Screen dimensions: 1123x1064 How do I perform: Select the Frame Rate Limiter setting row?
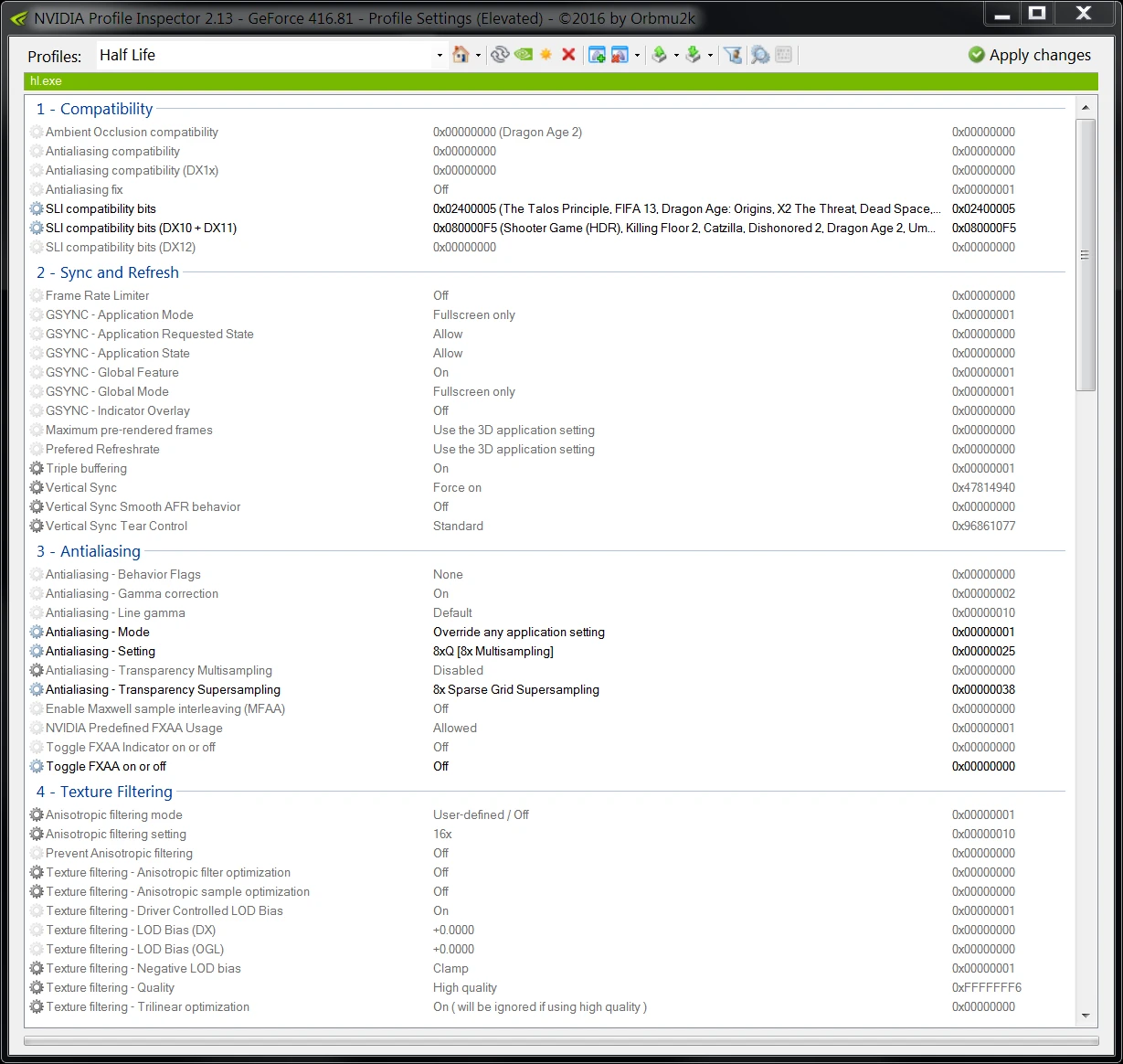point(548,295)
